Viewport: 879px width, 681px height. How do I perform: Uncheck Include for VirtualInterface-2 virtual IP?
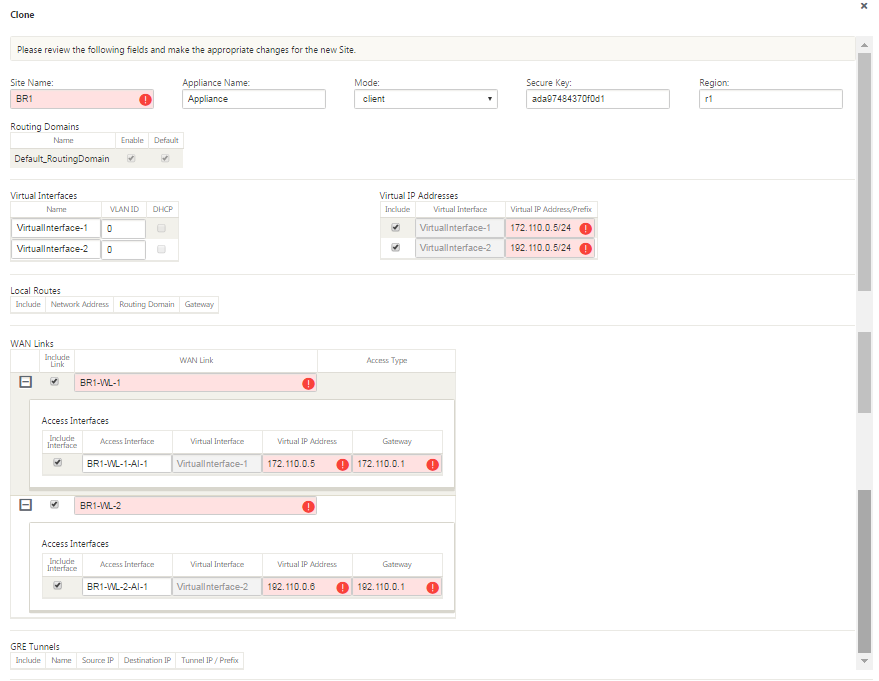[396, 247]
